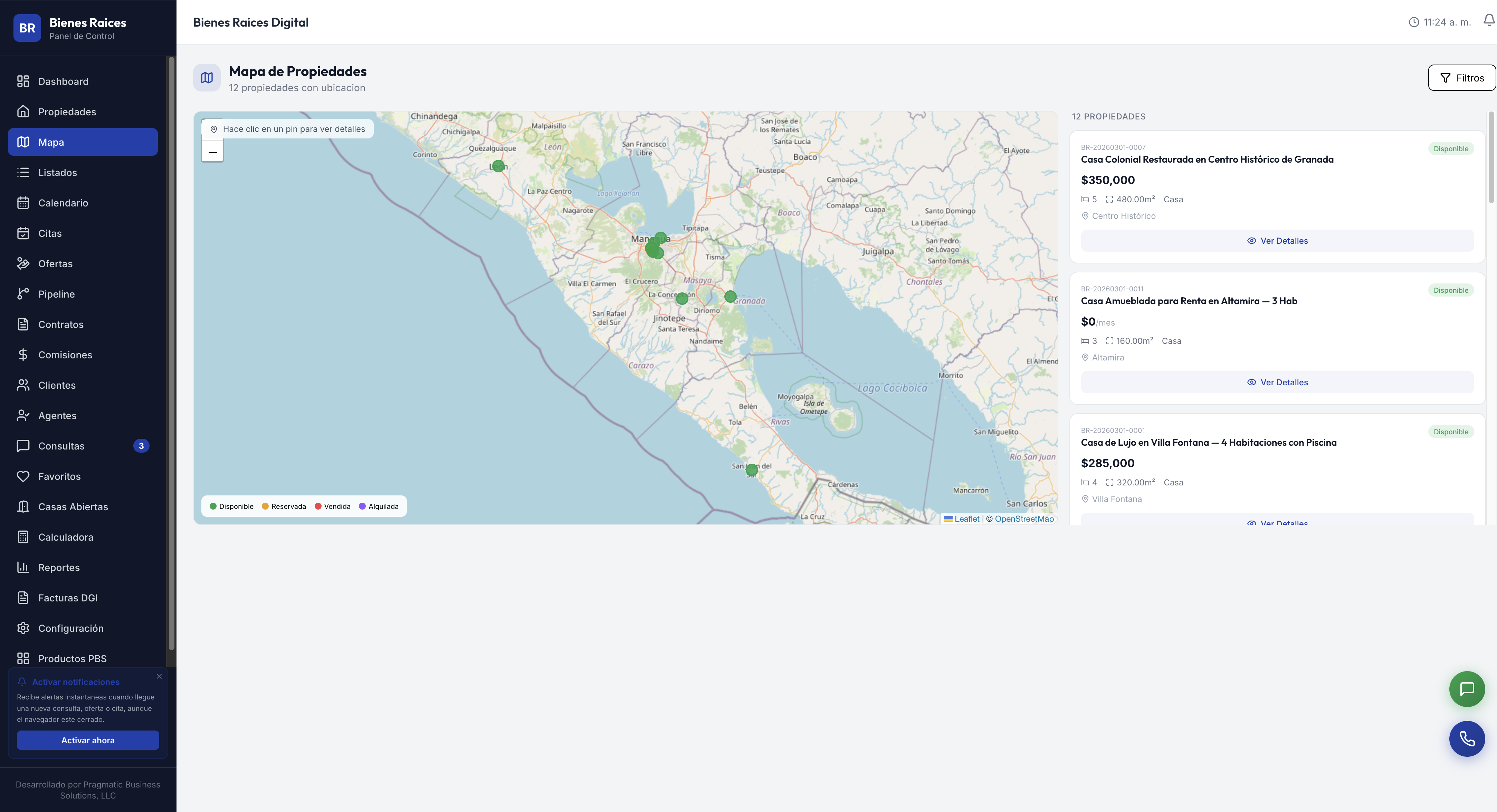
Task: Click the blue phone call button
Action: (x=1467, y=739)
